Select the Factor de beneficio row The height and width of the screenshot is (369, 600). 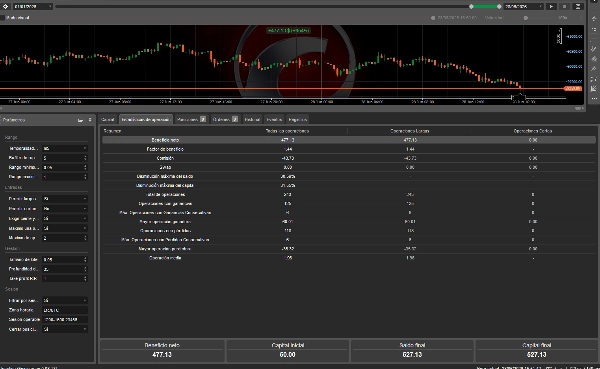click(x=349, y=149)
